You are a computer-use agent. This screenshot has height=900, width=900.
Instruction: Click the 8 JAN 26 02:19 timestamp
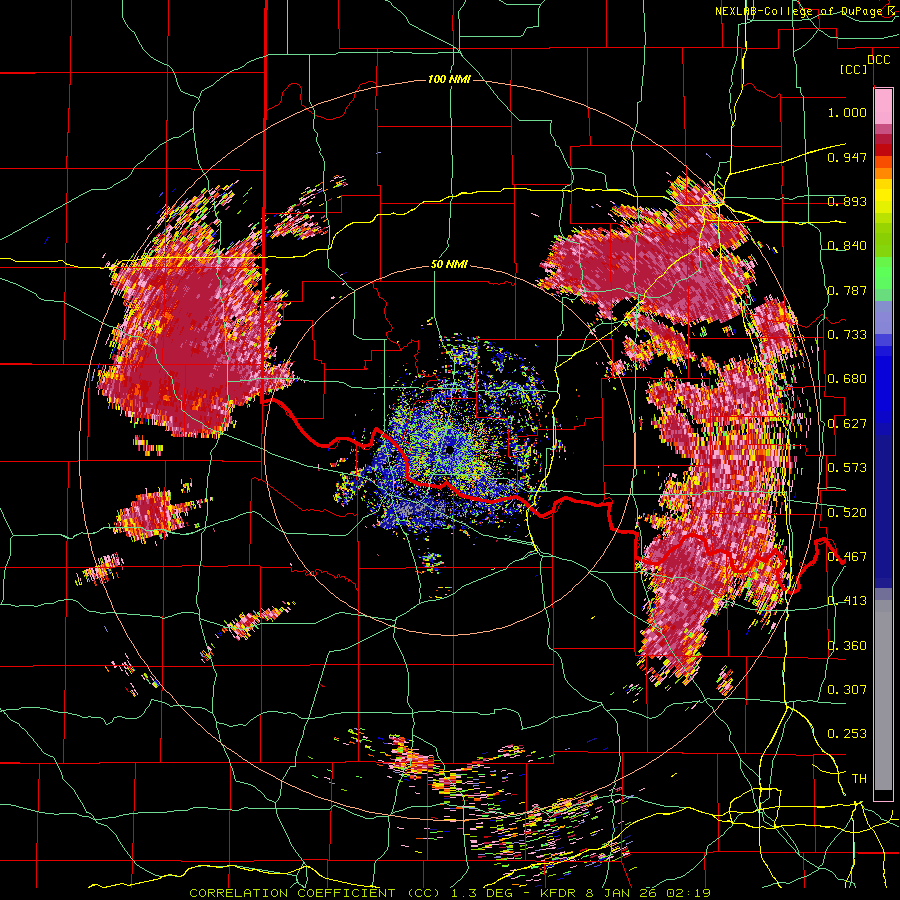[648, 893]
